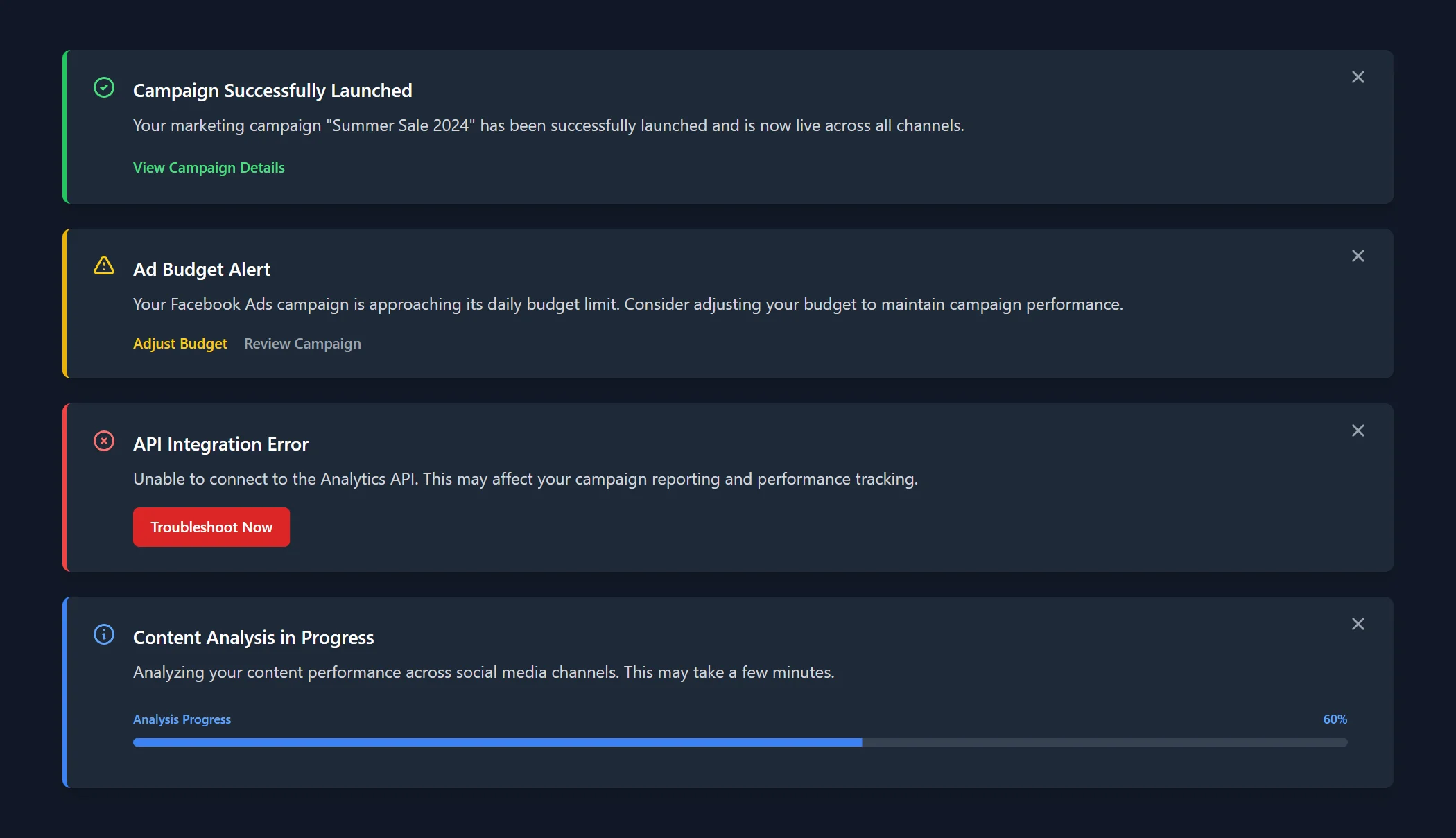Click the yellow warning triangle icon
The height and width of the screenshot is (838, 1456).
[x=104, y=265]
